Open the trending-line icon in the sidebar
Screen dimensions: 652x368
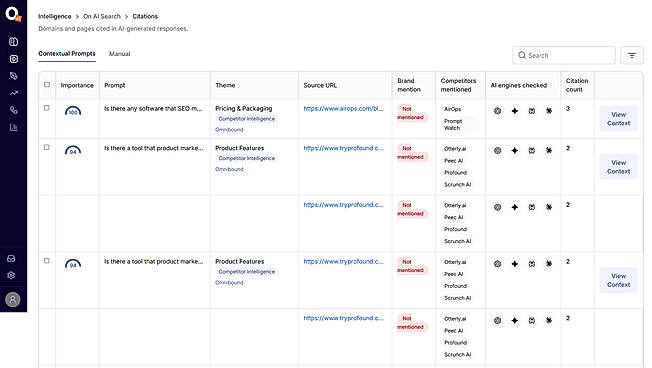coord(13,93)
